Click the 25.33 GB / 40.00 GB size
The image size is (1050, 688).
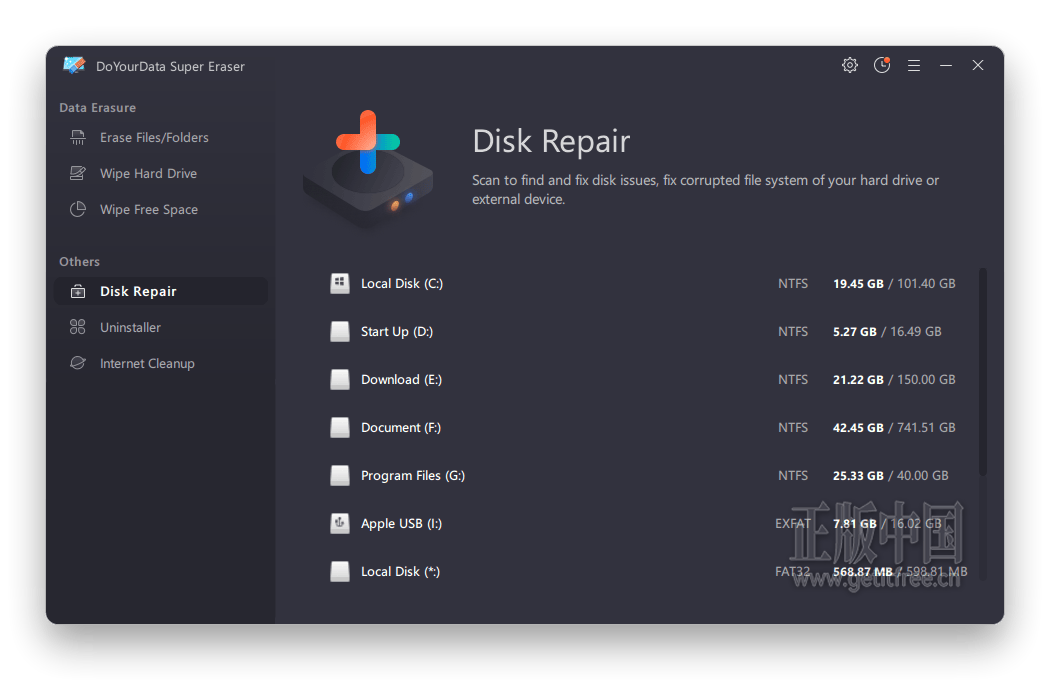click(891, 476)
